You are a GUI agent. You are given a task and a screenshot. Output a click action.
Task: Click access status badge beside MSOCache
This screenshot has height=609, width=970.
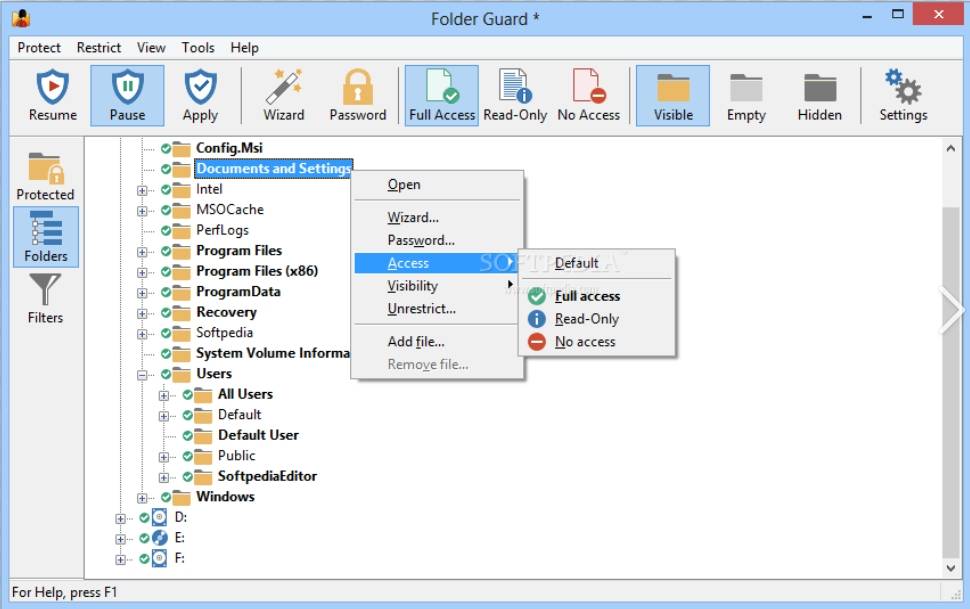click(x=166, y=210)
